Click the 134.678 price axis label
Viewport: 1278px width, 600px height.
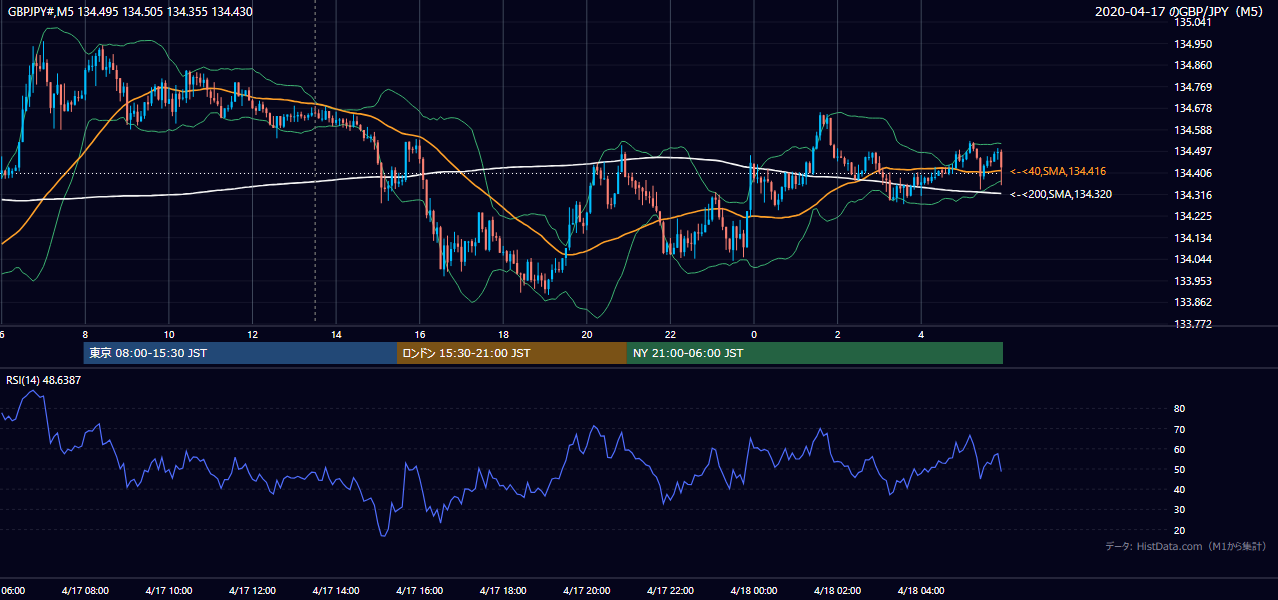coord(1193,108)
